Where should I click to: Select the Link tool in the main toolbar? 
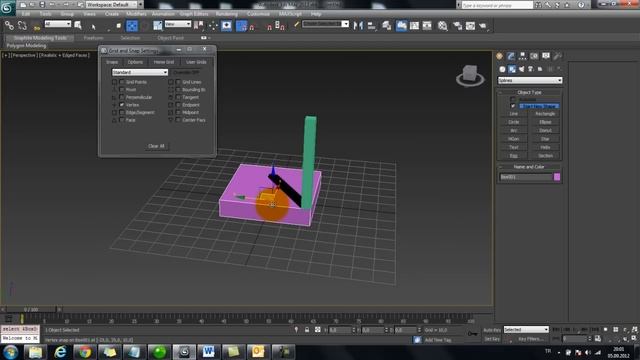point(9,26)
